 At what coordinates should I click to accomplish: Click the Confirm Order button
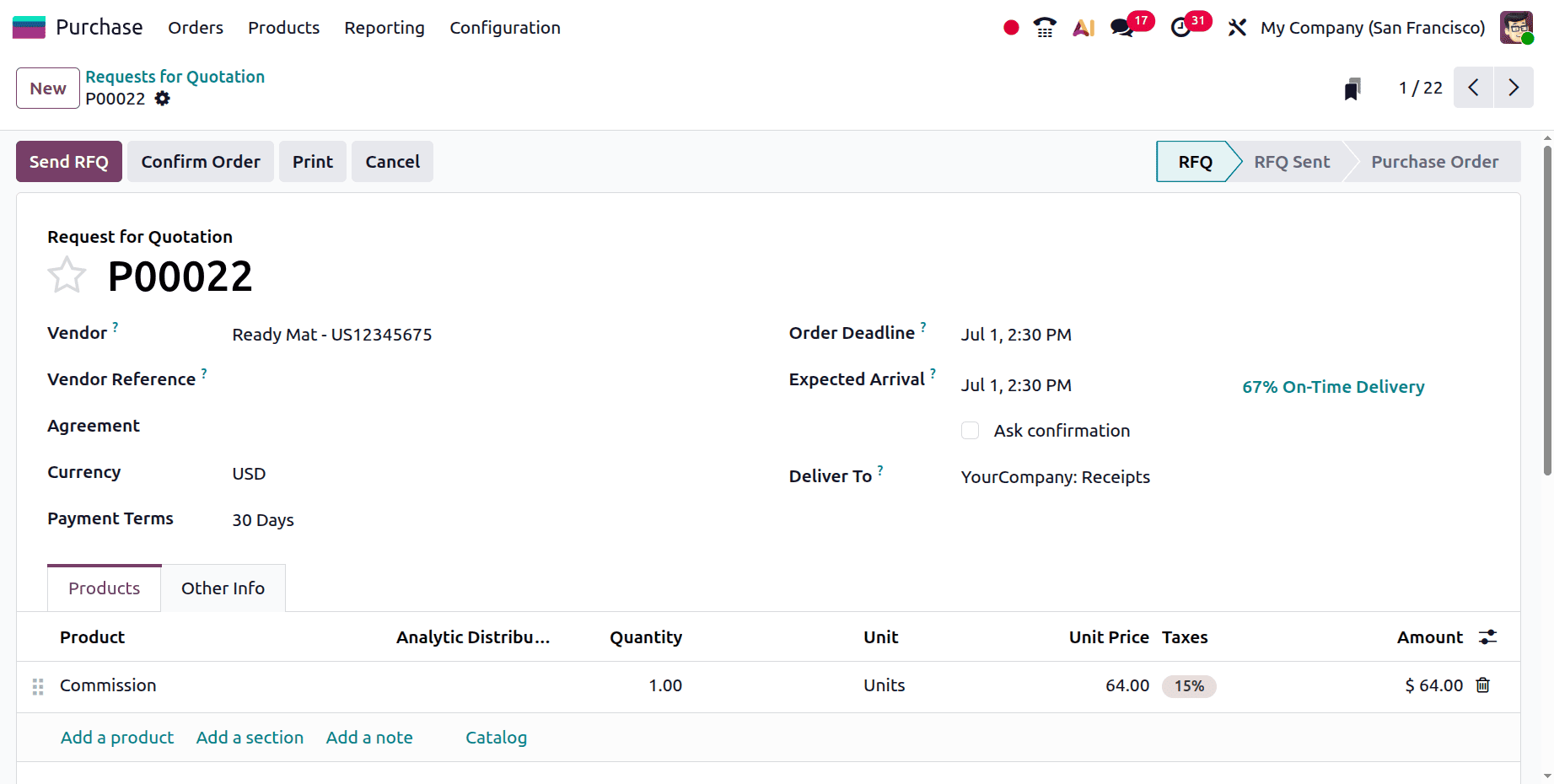pyautogui.click(x=201, y=162)
